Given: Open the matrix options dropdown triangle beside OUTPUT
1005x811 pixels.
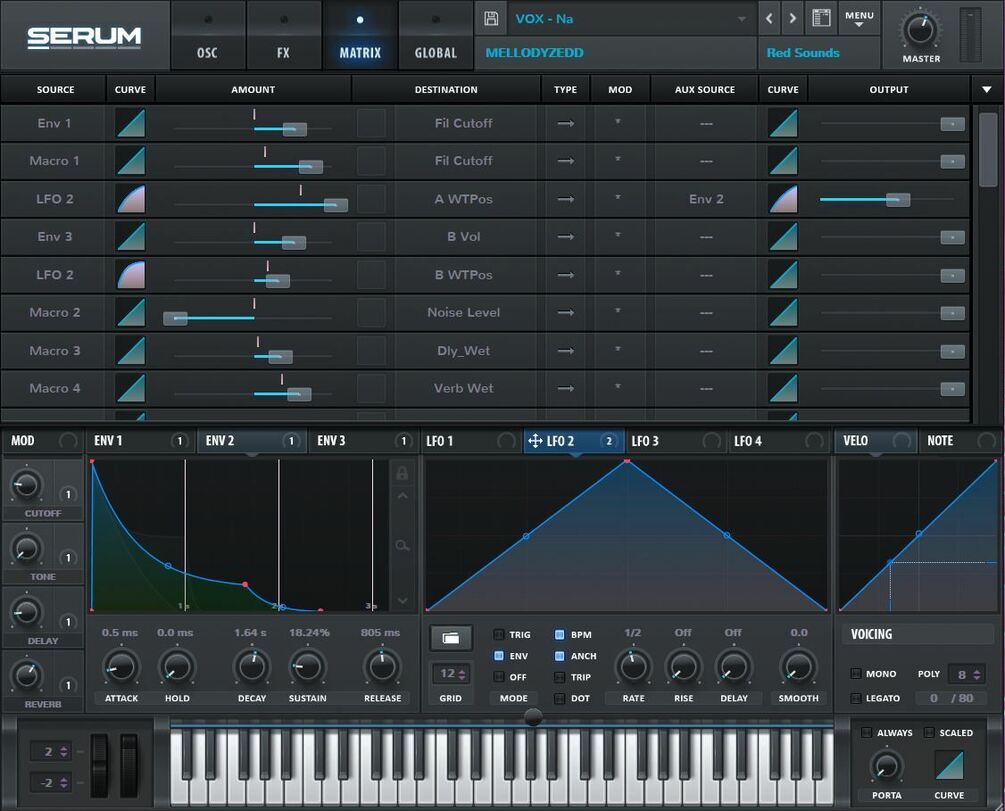Looking at the screenshot, I should pyautogui.click(x=987, y=90).
